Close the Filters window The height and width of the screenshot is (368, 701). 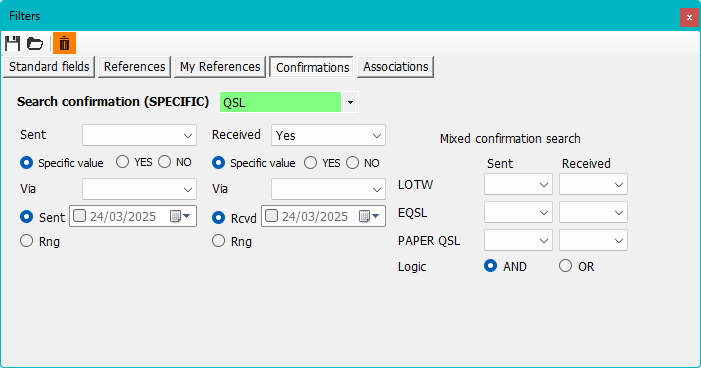[x=689, y=17]
